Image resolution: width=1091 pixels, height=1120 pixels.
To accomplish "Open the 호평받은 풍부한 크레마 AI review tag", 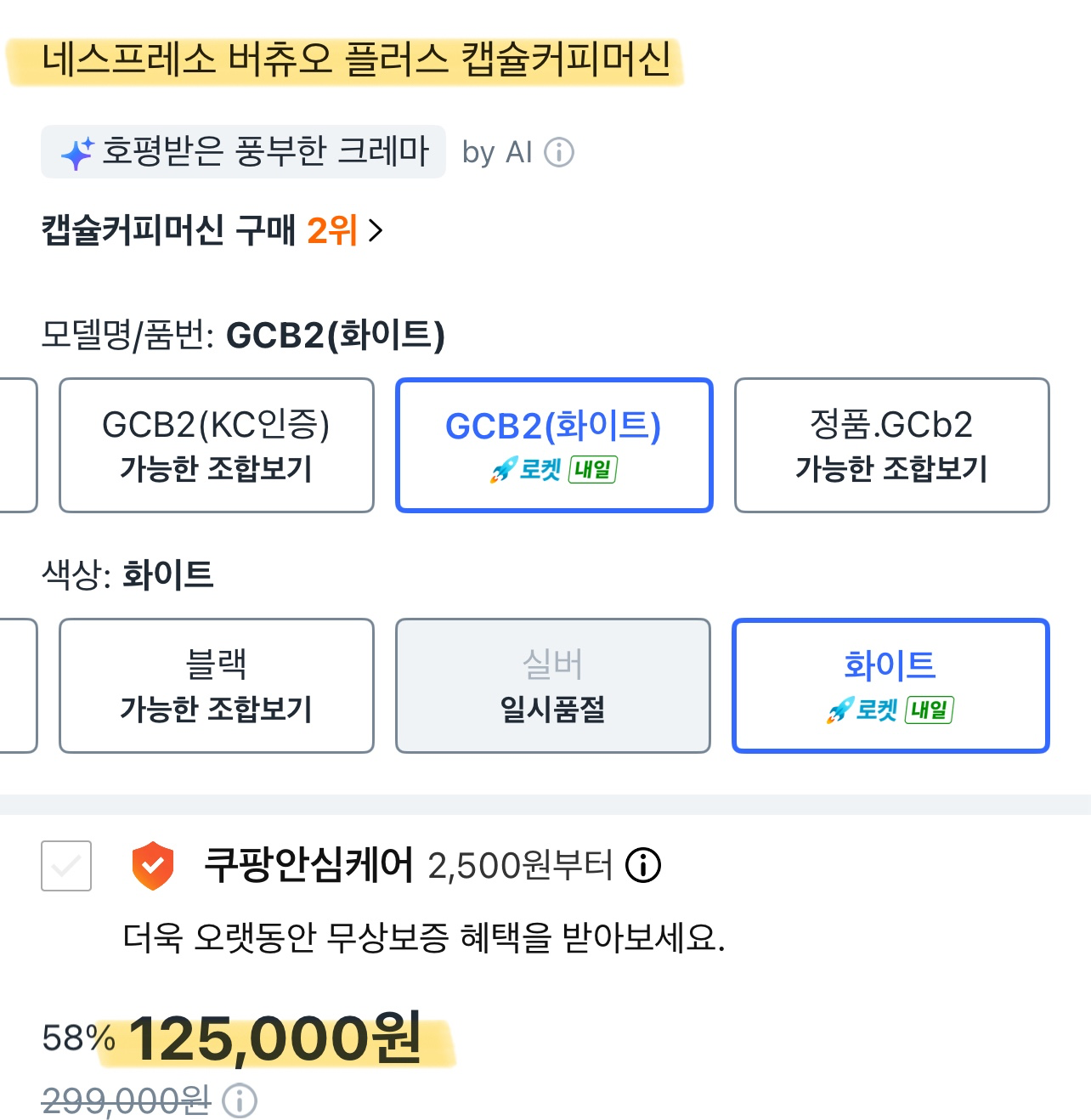I will [x=243, y=152].
